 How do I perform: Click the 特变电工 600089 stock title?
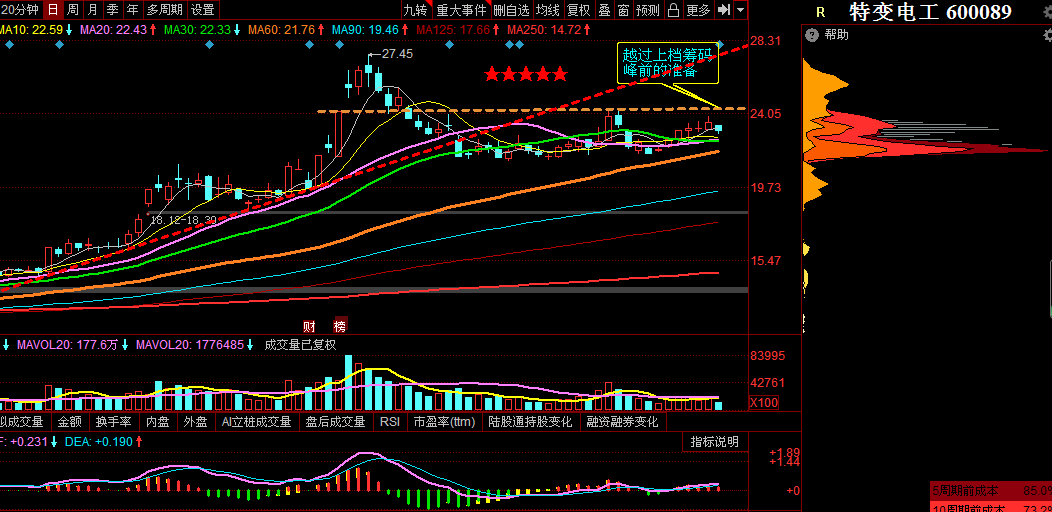tap(930, 11)
